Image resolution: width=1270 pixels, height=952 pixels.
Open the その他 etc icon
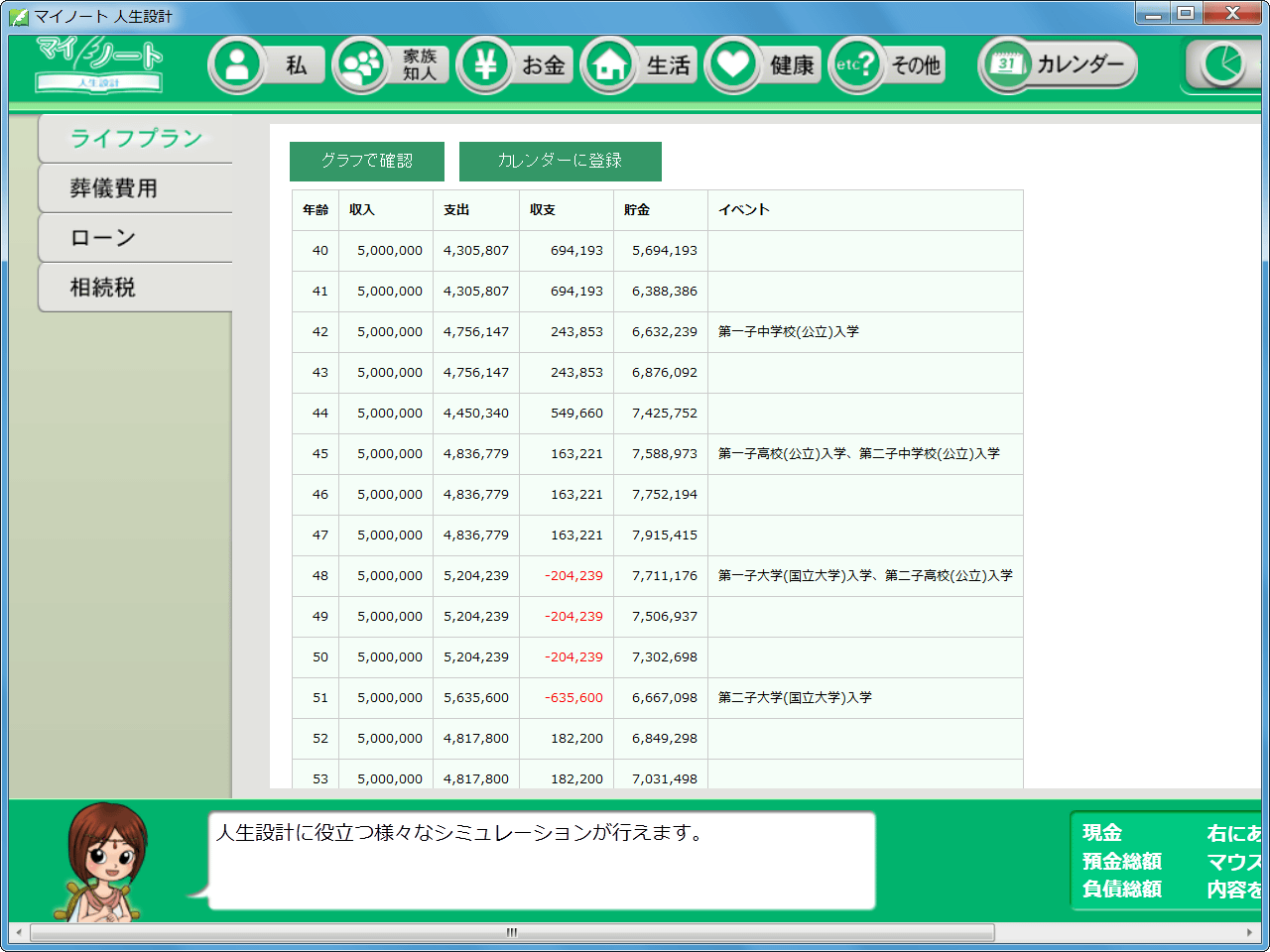pos(857,65)
